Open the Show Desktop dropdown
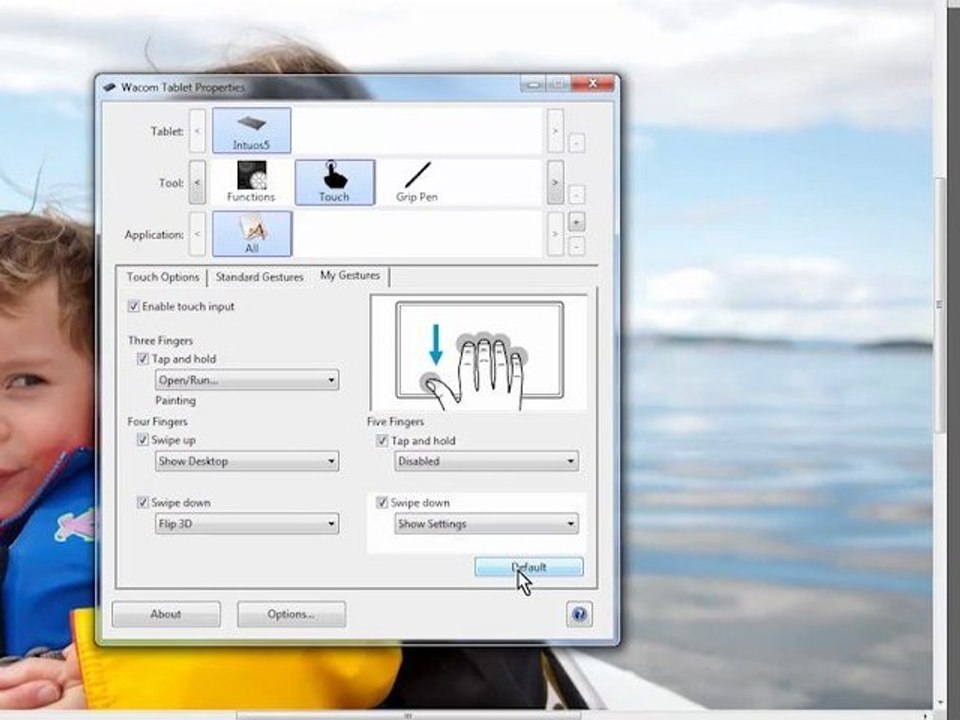This screenshot has width=960, height=720. [247, 461]
